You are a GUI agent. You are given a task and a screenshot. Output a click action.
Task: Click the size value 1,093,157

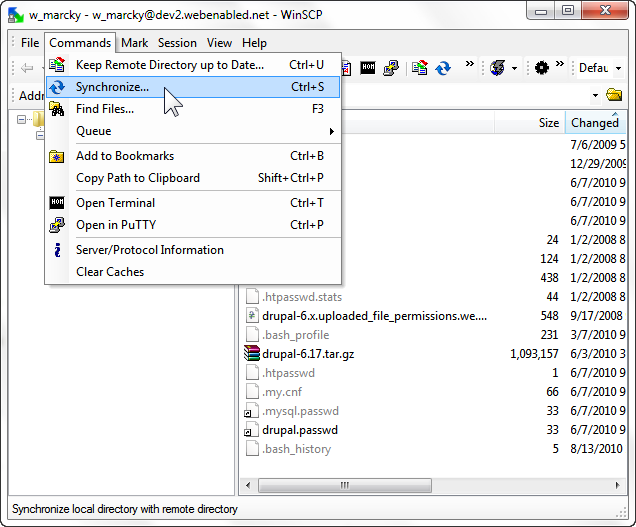pyautogui.click(x=534, y=354)
